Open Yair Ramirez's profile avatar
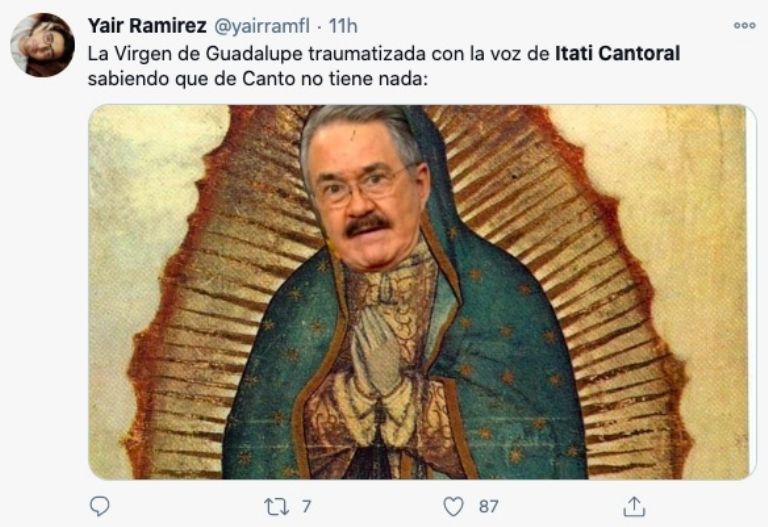The image size is (768, 527). [x=43, y=45]
